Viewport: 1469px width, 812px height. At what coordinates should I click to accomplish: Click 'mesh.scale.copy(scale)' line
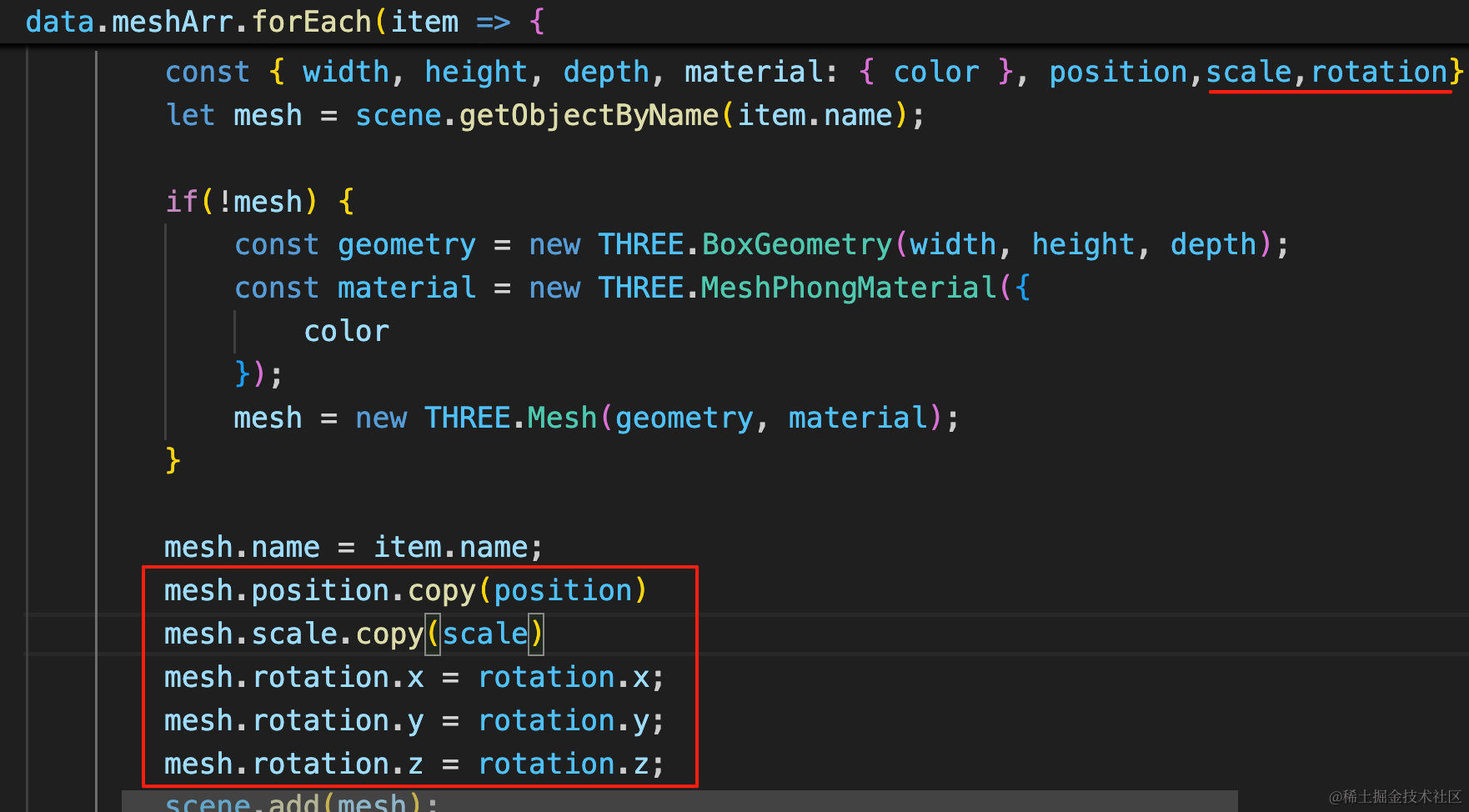pos(353,634)
